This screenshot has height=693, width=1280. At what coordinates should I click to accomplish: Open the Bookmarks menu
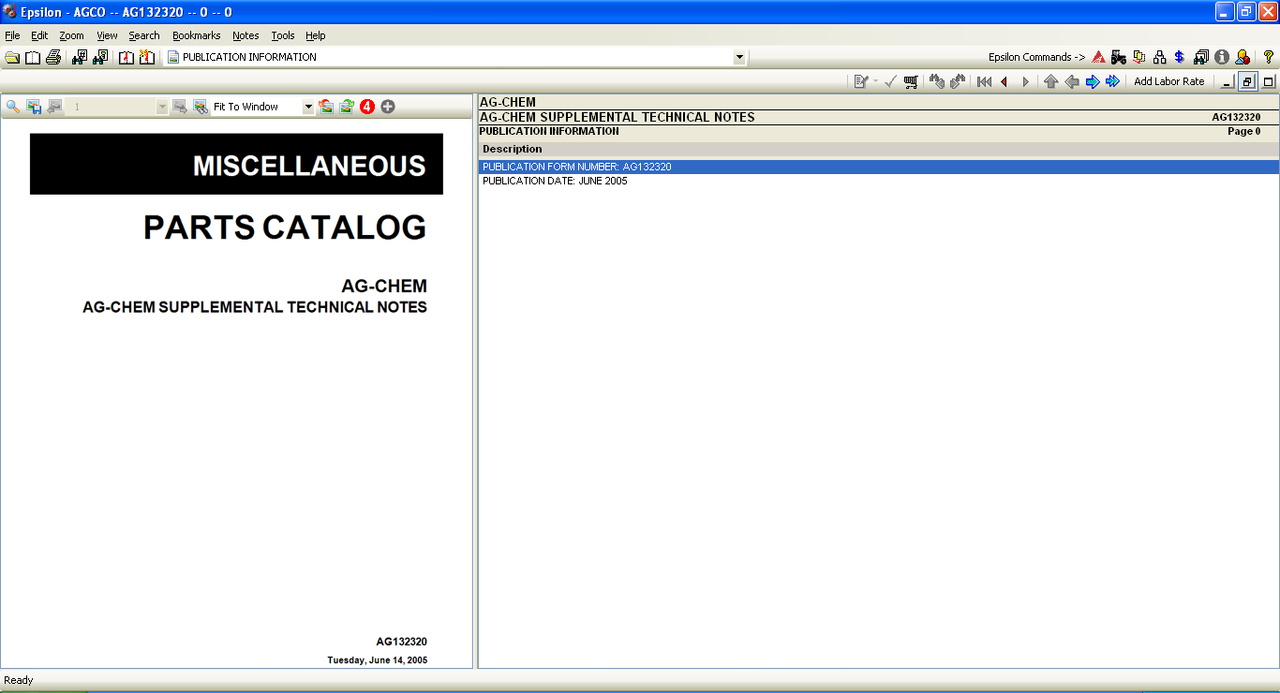click(x=196, y=35)
